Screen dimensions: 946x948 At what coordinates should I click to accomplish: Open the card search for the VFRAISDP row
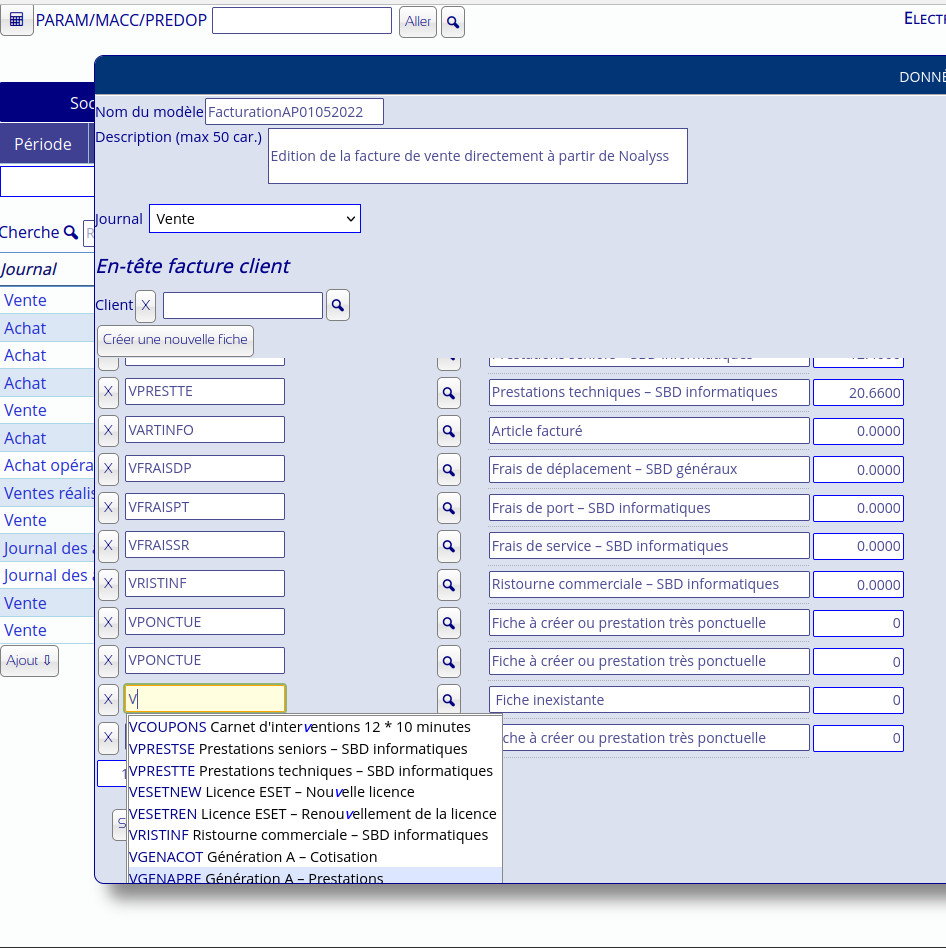[x=449, y=470]
